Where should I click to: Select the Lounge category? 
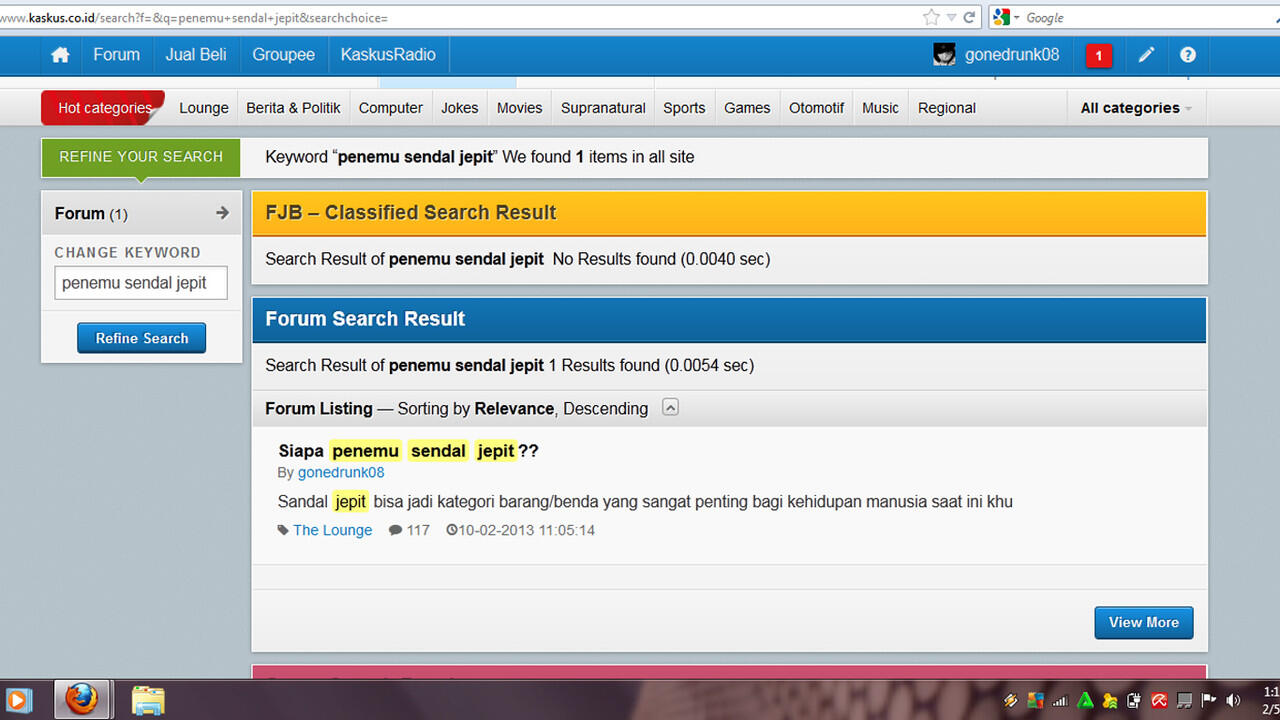pyautogui.click(x=204, y=108)
